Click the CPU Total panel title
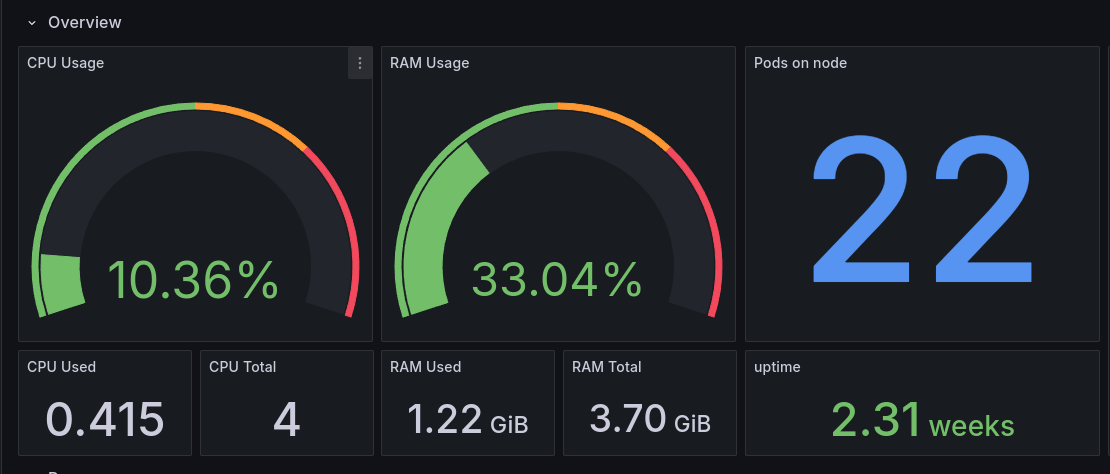This screenshot has width=1110, height=474. [x=243, y=367]
